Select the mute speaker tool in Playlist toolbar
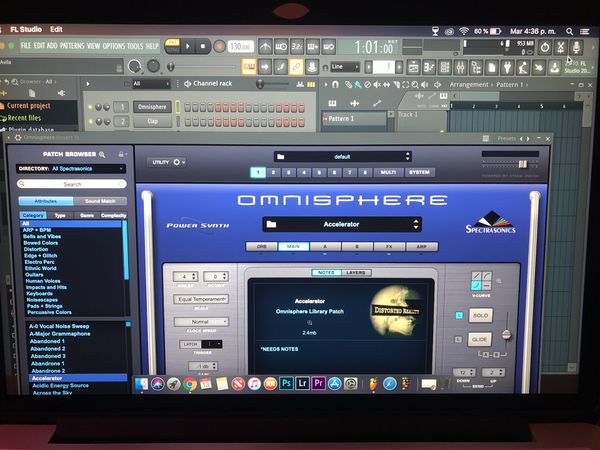Screen dimensions: 600x450 click(377, 85)
